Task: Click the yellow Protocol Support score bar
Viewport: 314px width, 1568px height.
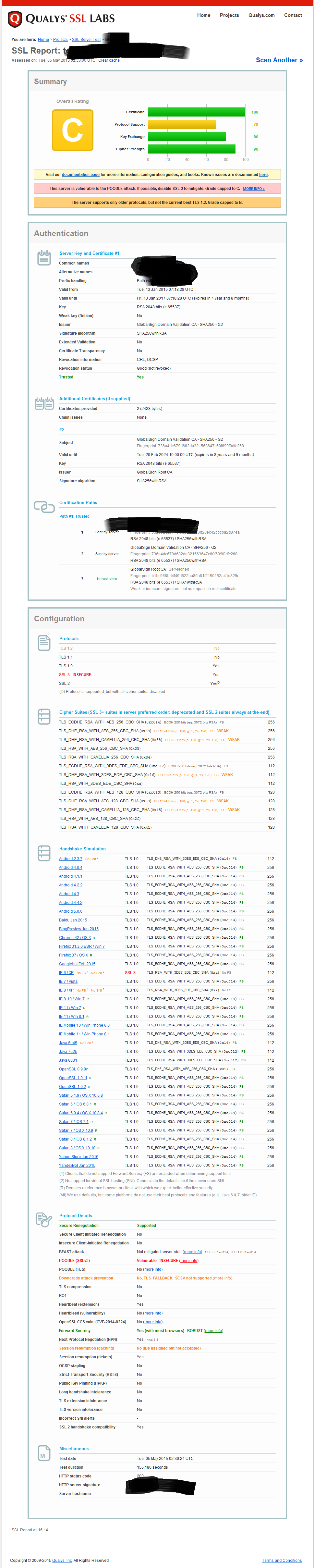Action: click(182, 124)
